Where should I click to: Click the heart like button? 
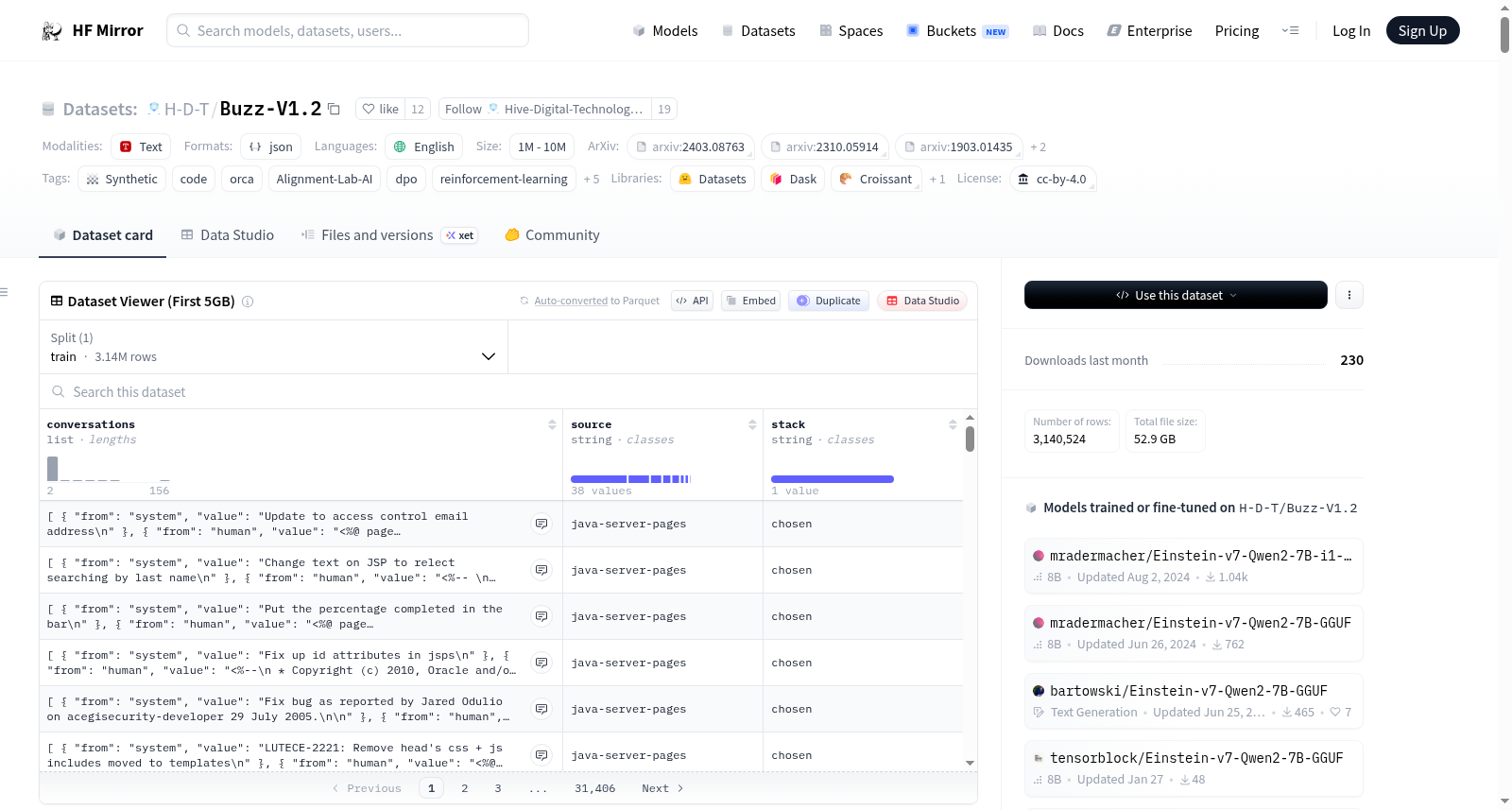click(x=381, y=109)
